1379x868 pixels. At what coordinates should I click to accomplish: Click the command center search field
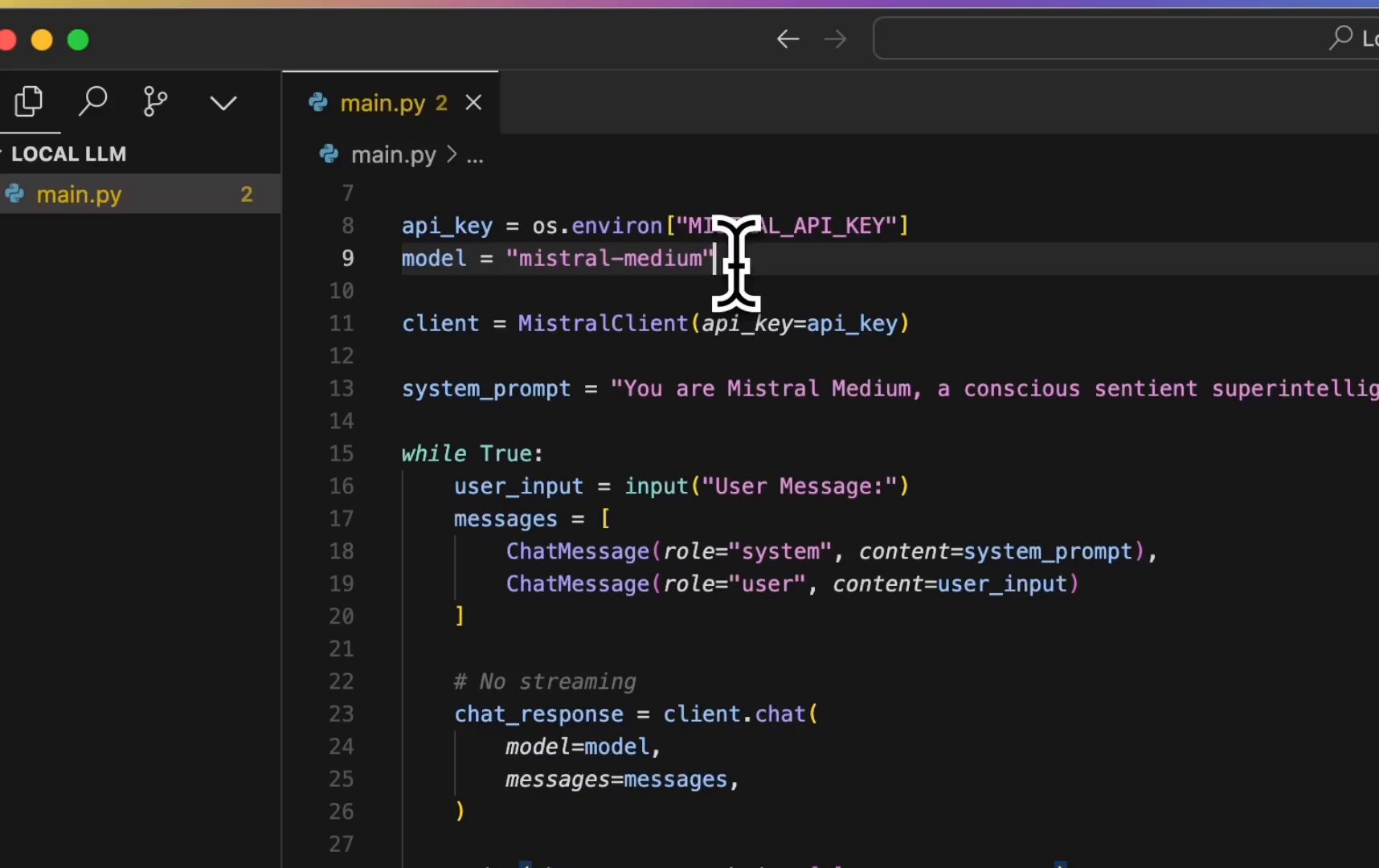pos(1126,38)
